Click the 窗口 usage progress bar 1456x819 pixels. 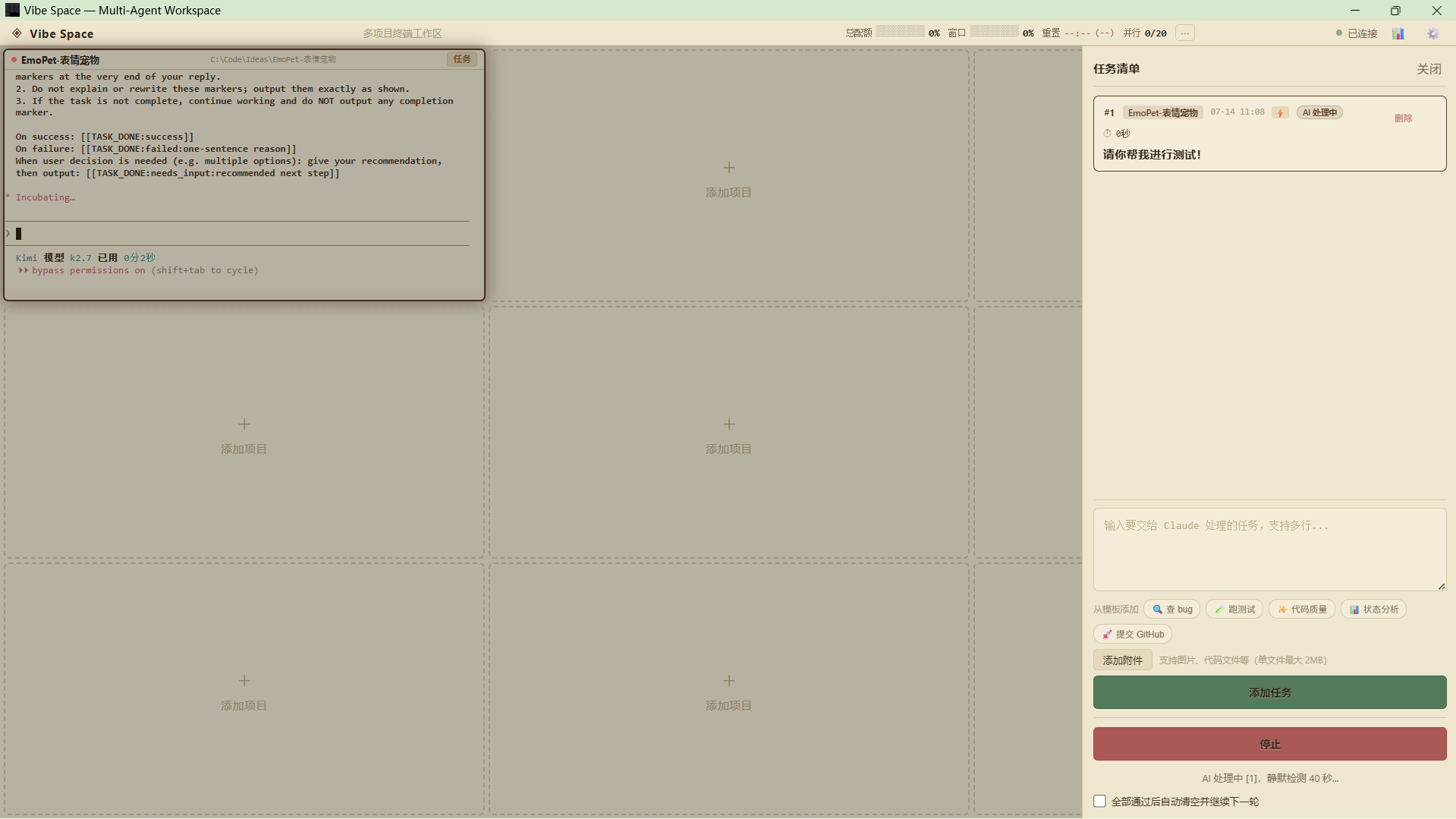(994, 32)
